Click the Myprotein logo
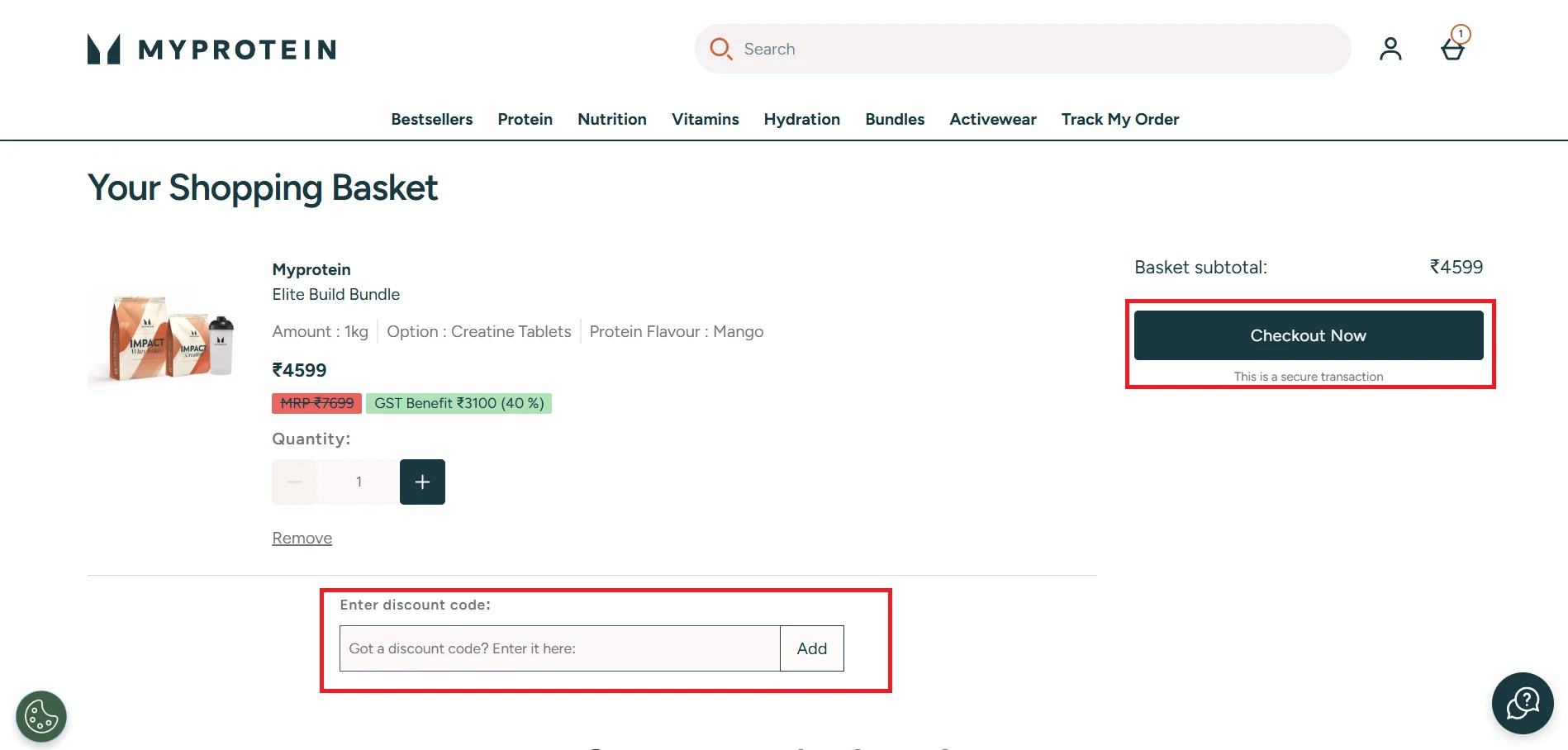Viewport: 1568px width, 750px height. coord(211,50)
